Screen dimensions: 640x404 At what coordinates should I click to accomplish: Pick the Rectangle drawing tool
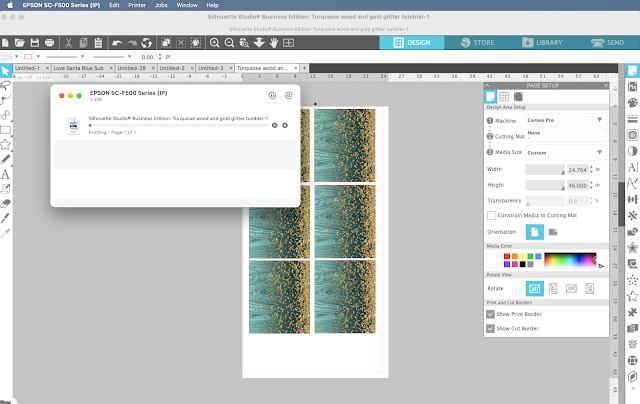(x=5, y=130)
